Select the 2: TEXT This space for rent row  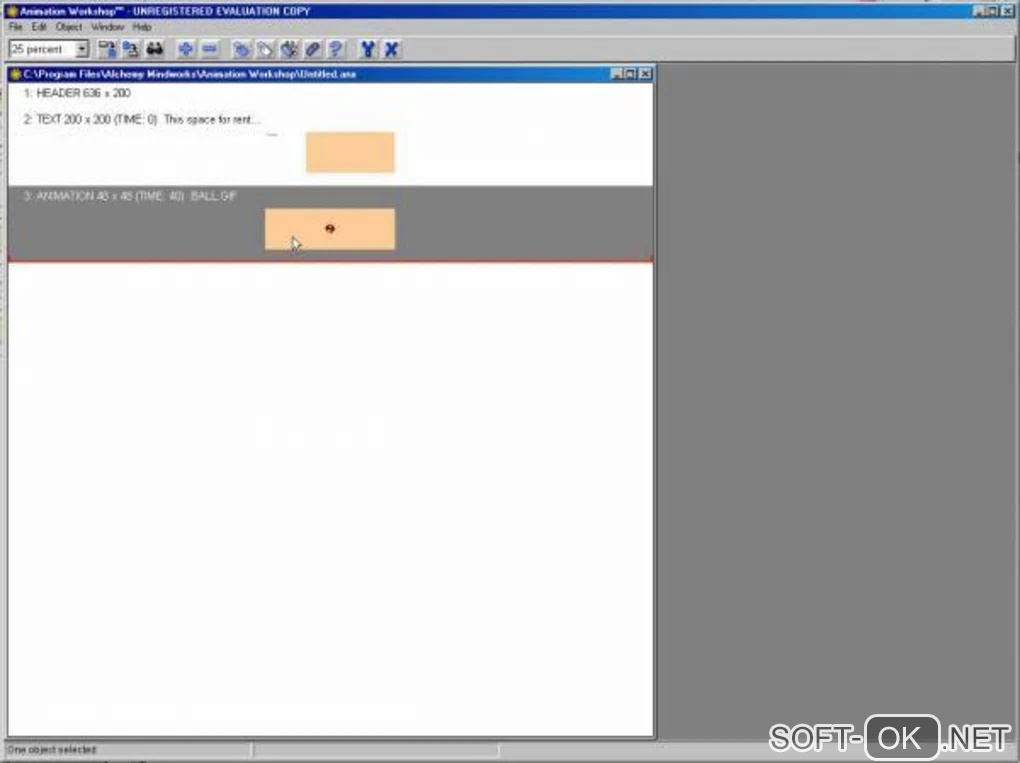[x=330, y=144]
